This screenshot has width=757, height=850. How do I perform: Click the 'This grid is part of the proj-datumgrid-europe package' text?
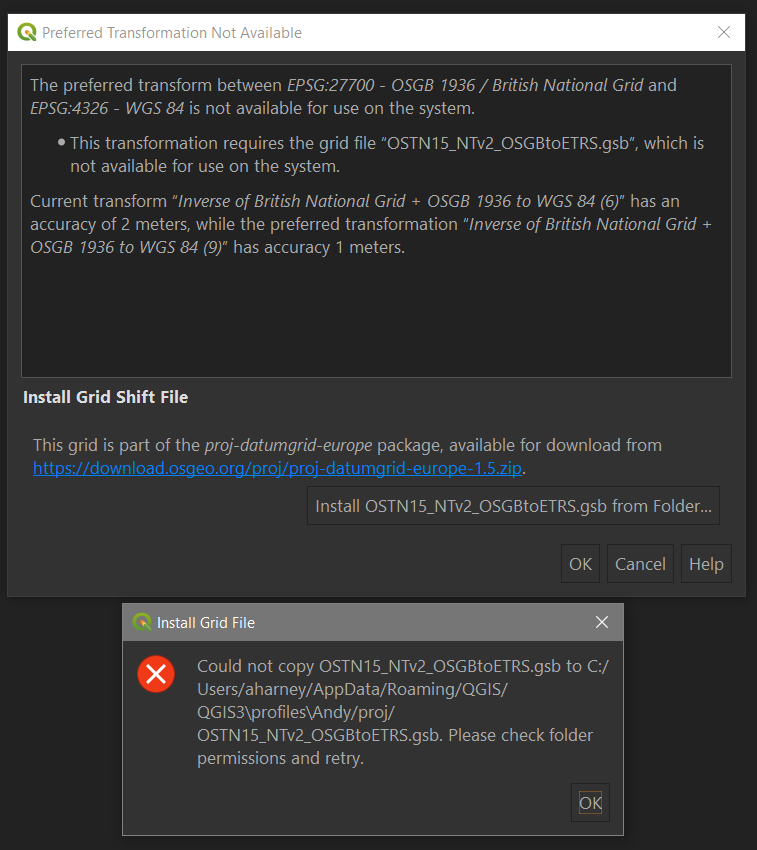(347, 445)
